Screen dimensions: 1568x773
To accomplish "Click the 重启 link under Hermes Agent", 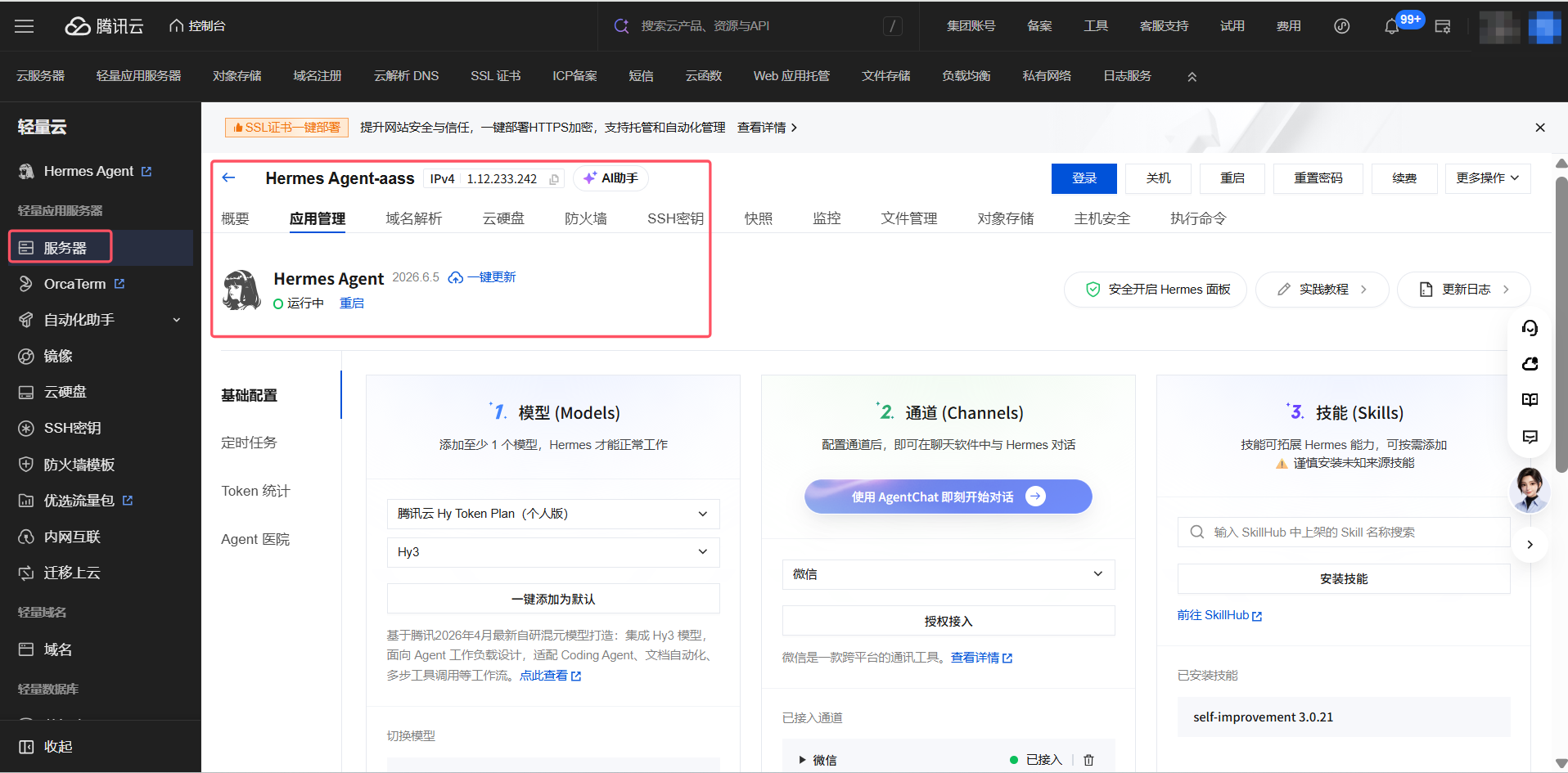I will 352,303.
